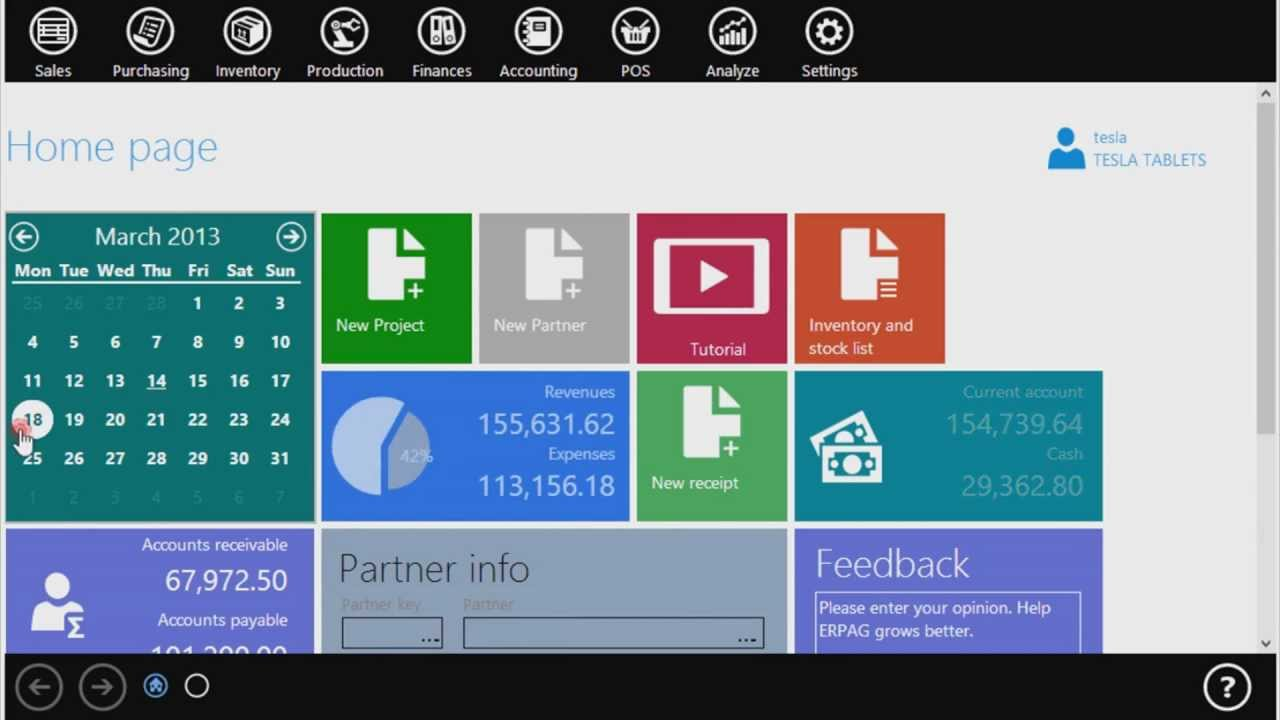
Task: Open the Sales module icon
Action: pyautogui.click(x=53, y=33)
